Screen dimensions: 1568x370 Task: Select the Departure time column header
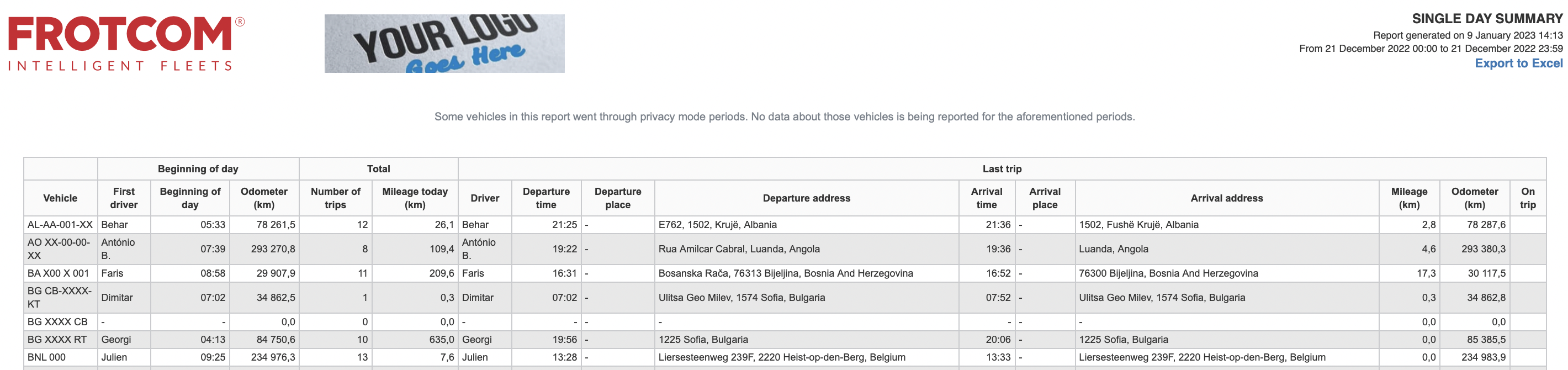tap(546, 198)
